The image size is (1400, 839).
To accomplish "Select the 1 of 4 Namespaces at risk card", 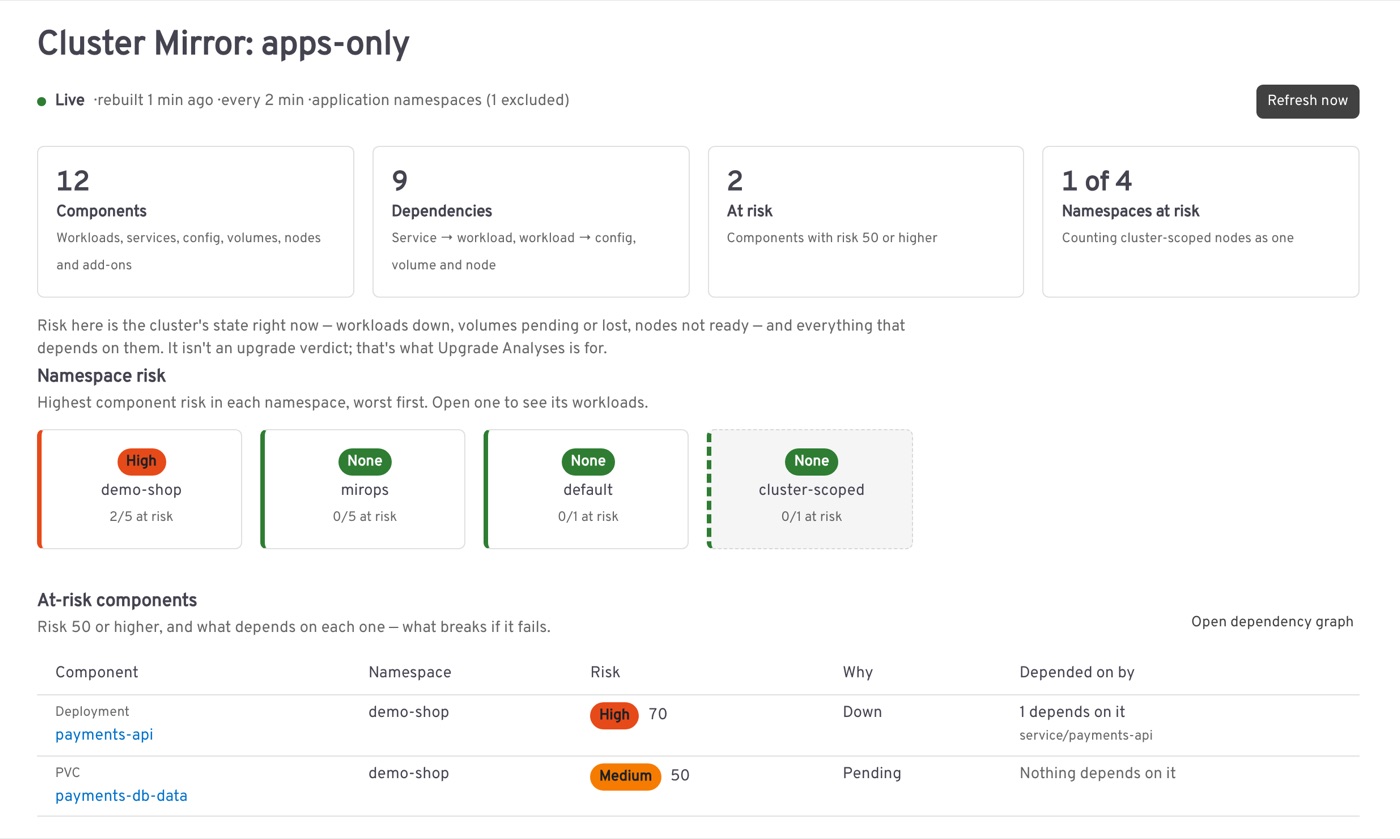I will pos(1201,222).
